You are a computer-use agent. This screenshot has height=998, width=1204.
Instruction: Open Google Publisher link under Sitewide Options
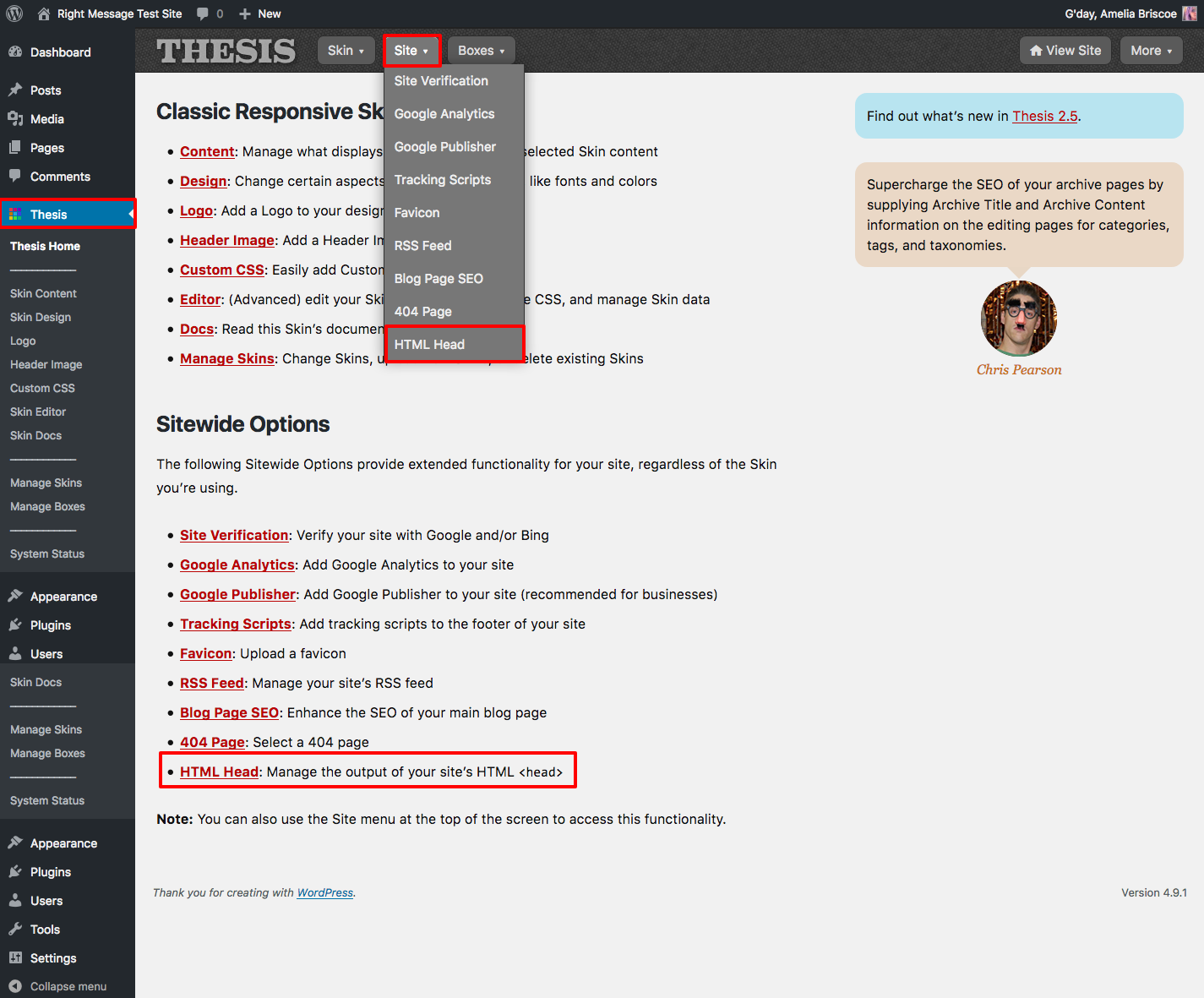coord(238,594)
